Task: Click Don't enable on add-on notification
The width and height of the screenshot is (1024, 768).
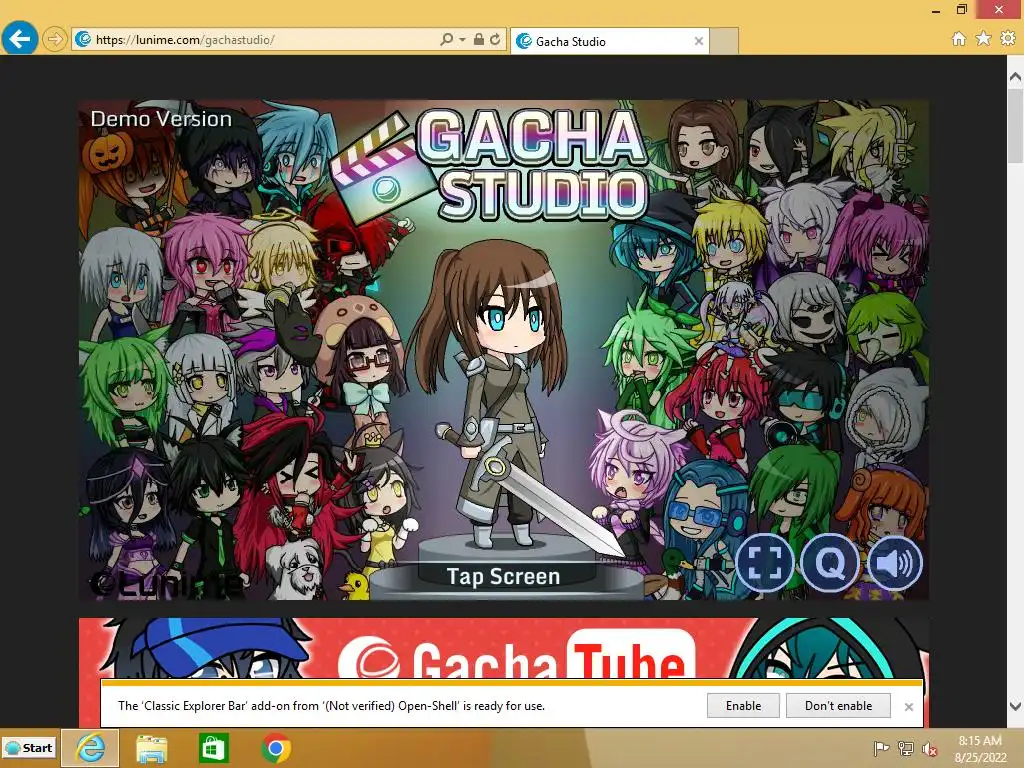Action: click(x=839, y=706)
